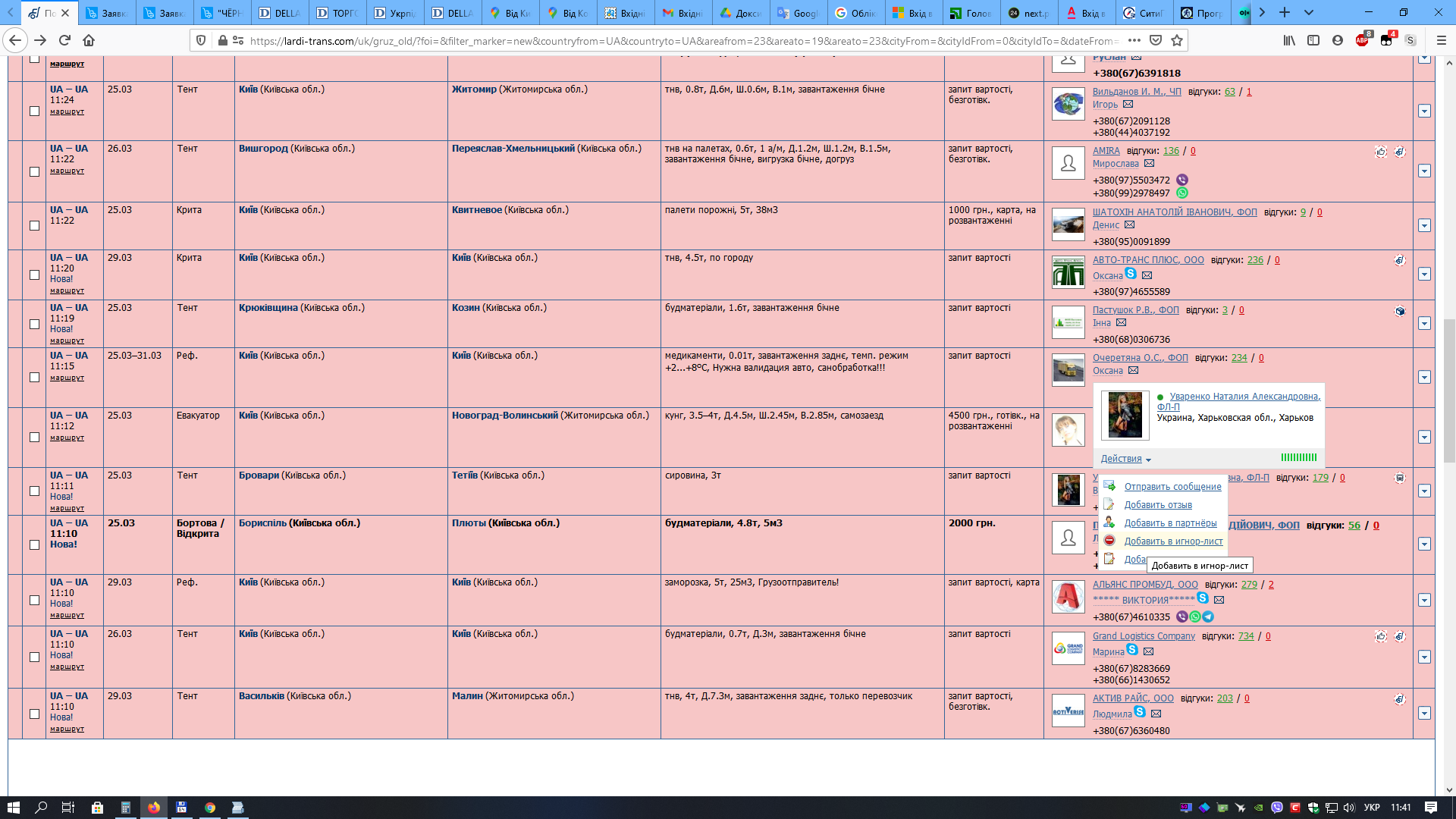1456x819 pixels.
Task: Open Firefox account icon in toolbar
Action: click(x=1338, y=40)
